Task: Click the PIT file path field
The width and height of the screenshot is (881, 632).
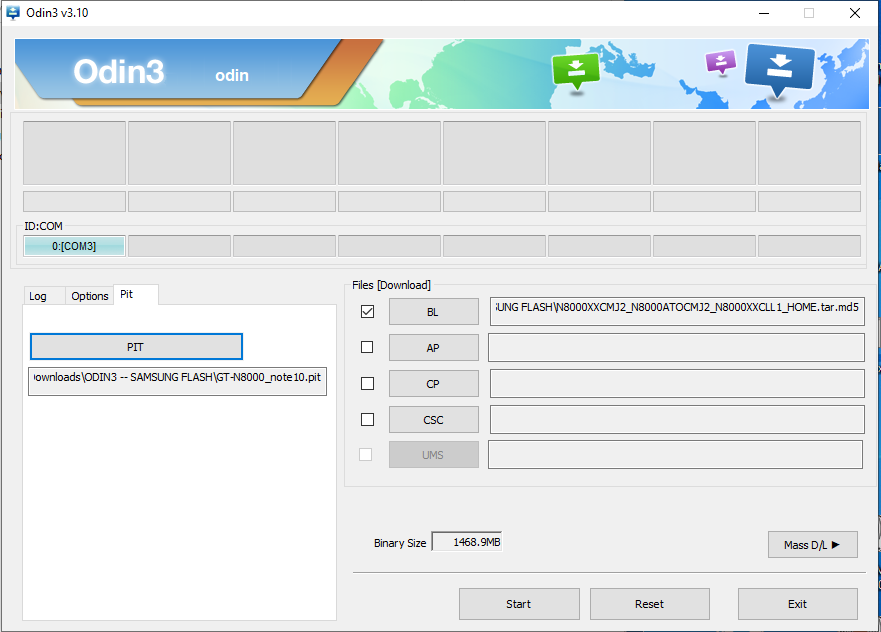Action: pyautogui.click(x=178, y=381)
